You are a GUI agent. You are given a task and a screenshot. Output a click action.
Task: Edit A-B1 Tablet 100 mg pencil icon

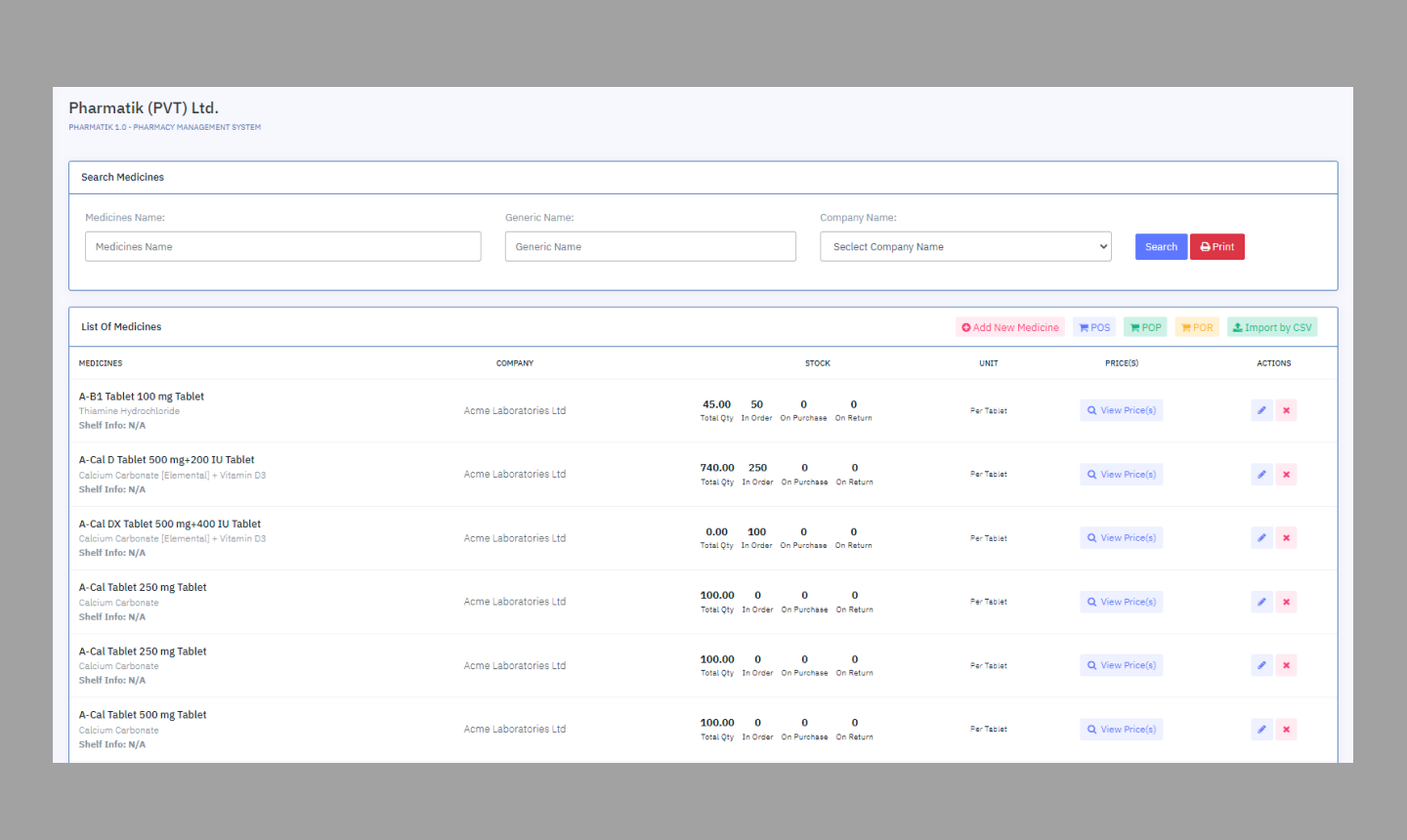click(1261, 410)
